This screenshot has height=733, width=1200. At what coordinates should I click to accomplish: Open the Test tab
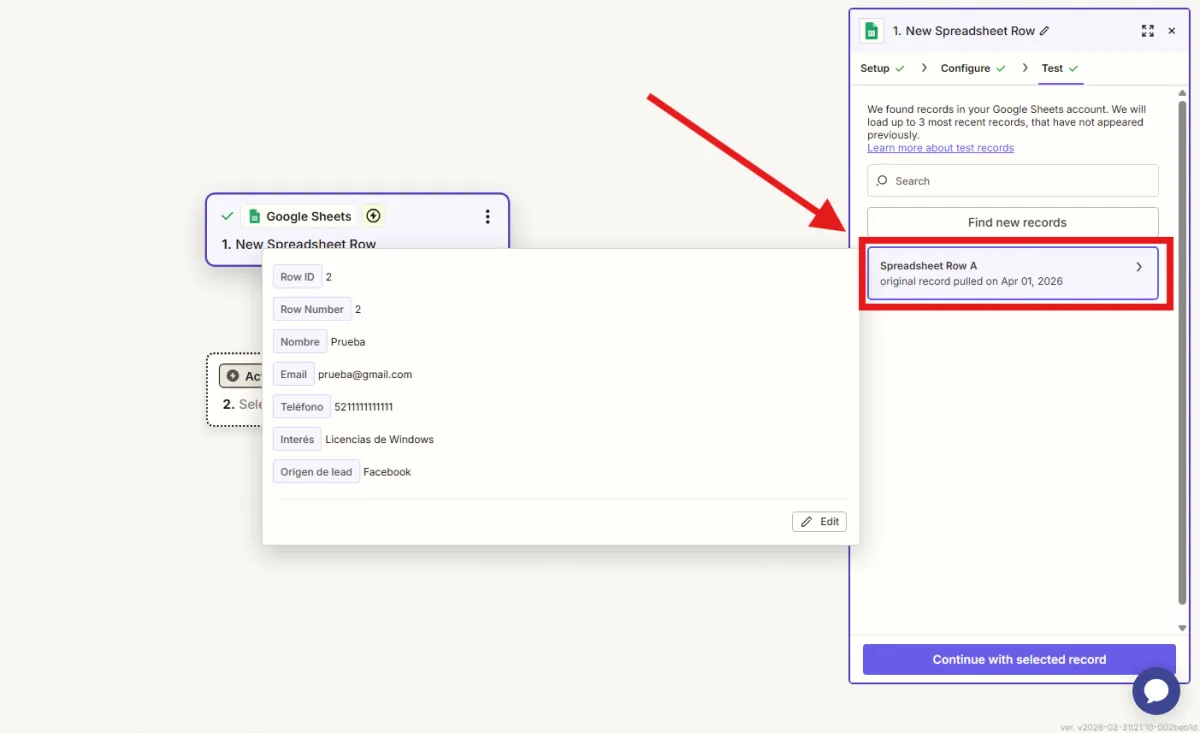click(x=1060, y=68)
